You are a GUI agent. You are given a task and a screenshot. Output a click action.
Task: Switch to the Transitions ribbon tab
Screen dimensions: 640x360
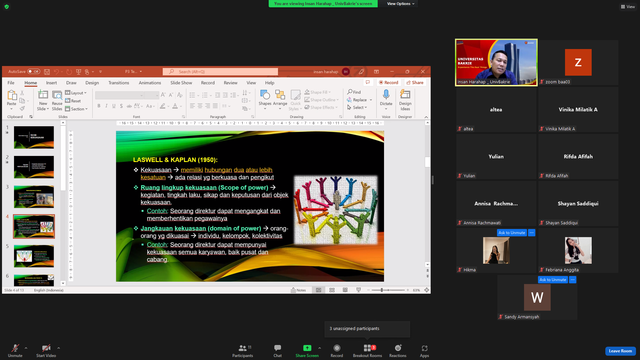click(x=118, y=83)
